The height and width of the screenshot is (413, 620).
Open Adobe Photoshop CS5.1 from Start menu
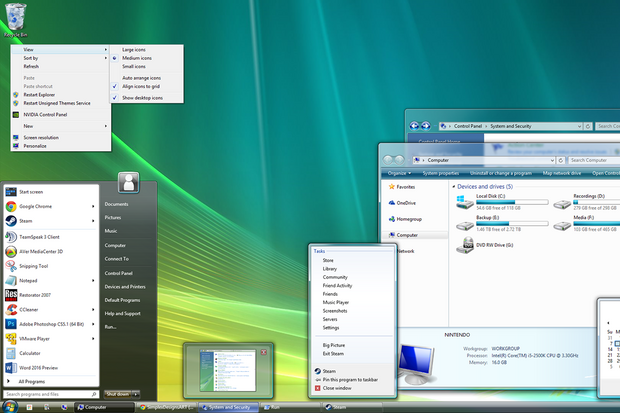pos(48,324)
